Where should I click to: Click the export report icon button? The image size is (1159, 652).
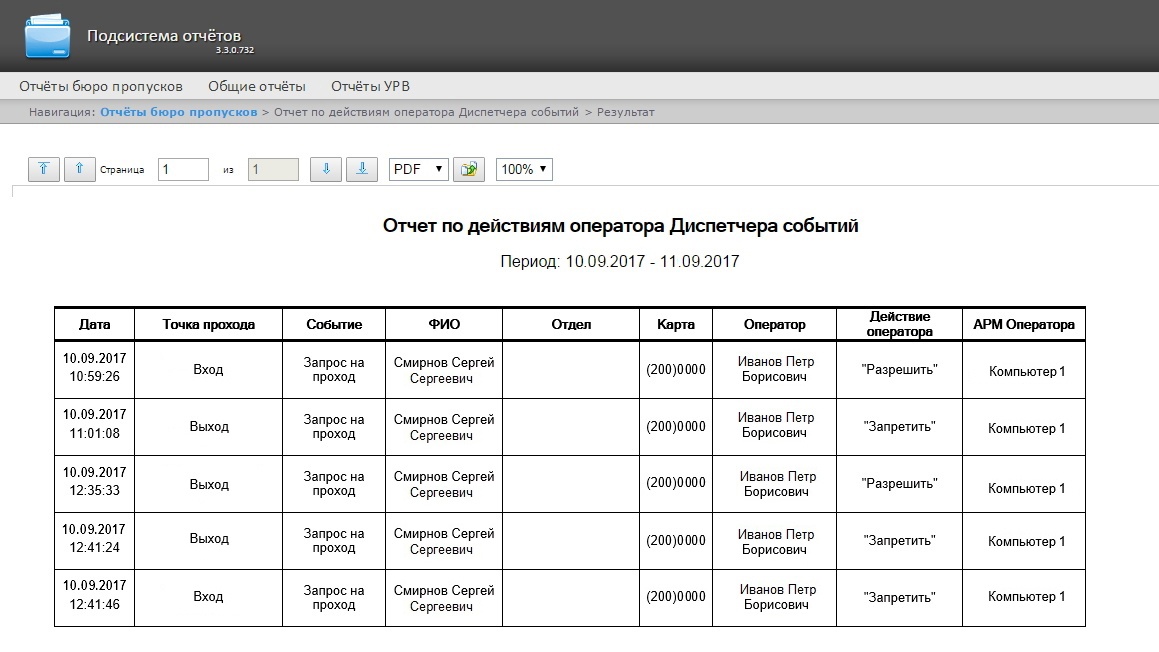coord(468,170)
